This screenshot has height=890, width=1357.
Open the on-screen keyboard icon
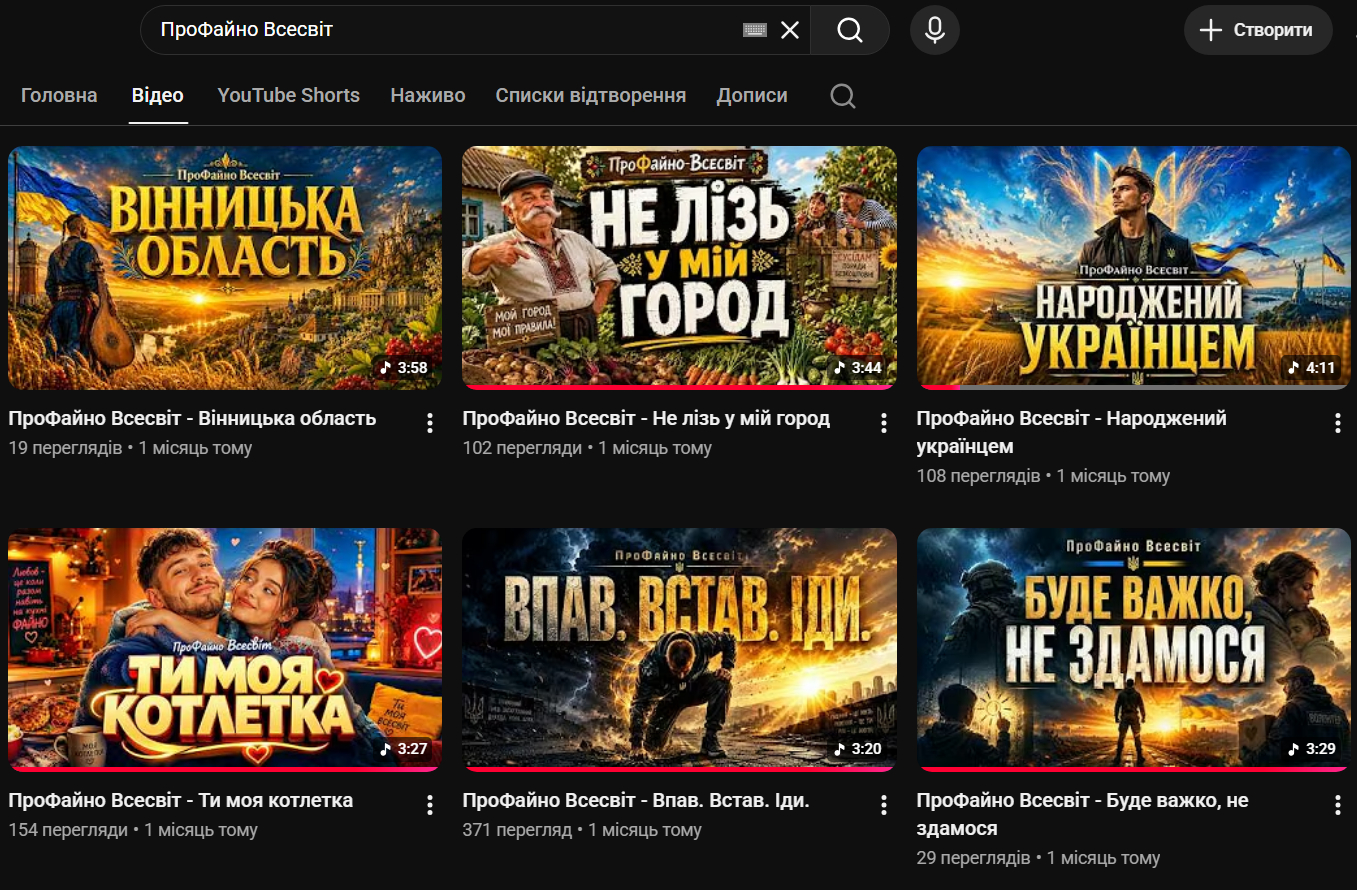755,30
